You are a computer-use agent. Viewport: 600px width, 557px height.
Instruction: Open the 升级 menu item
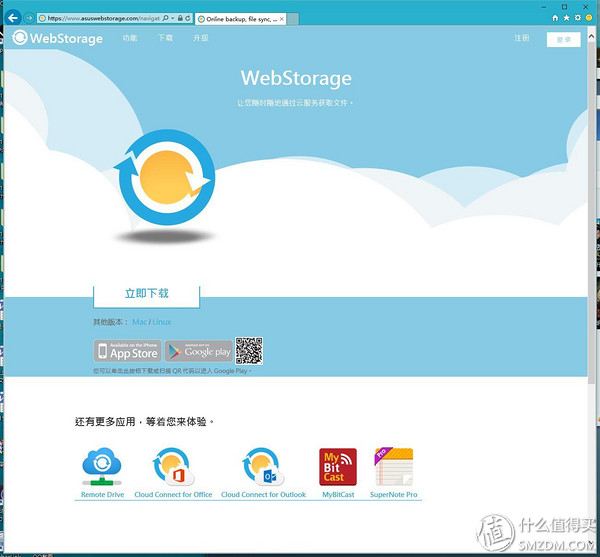coord(201,38)
